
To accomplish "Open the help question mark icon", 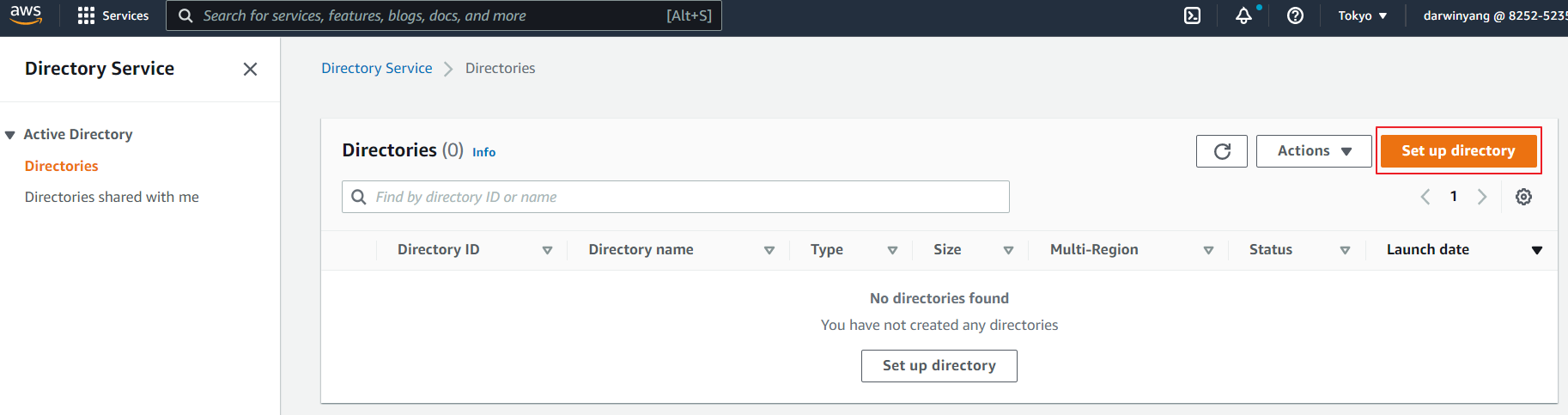I will 1295,15.
